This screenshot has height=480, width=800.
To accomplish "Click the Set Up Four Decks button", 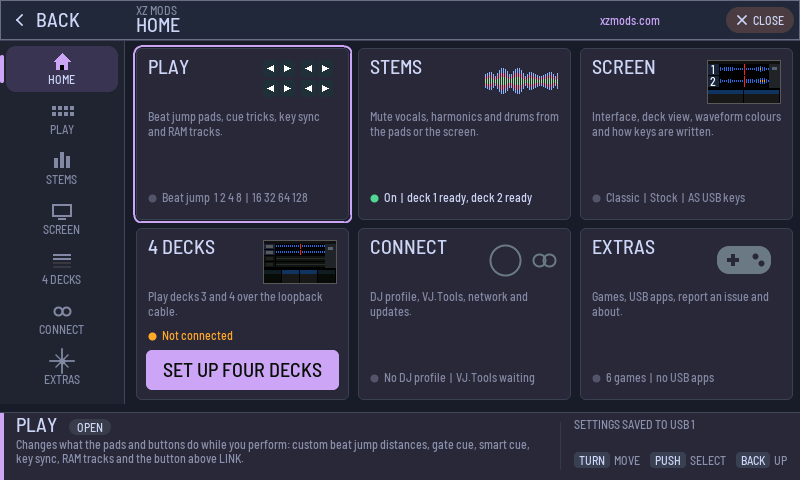I will (242, 370).
